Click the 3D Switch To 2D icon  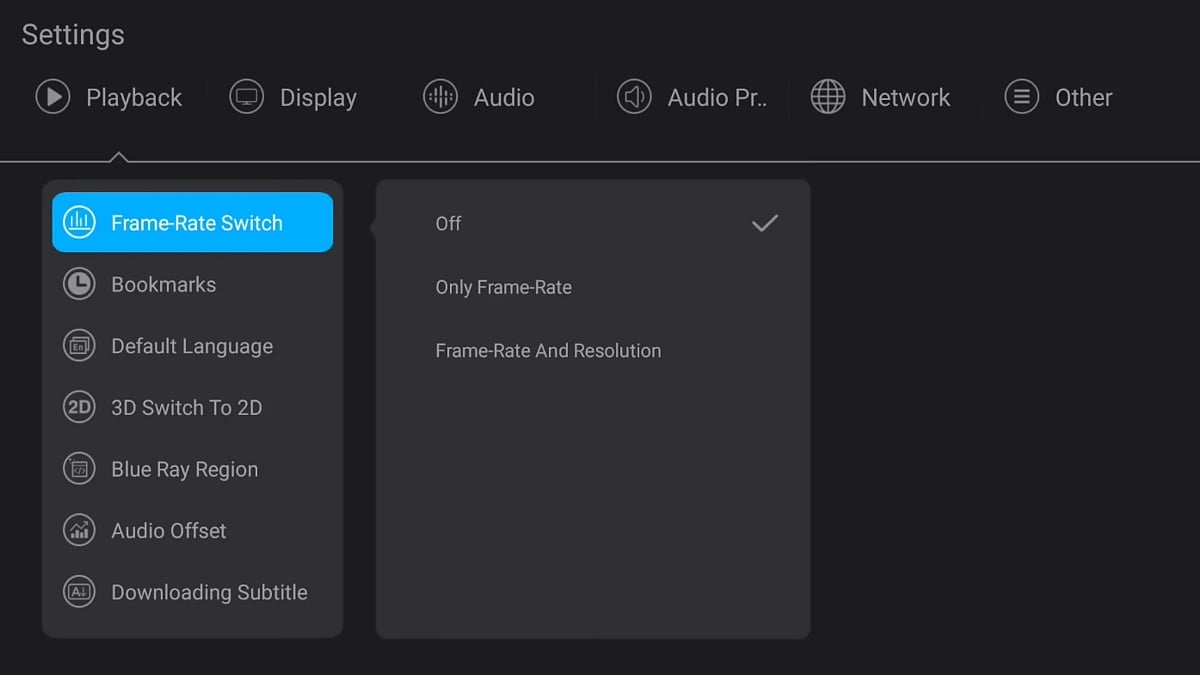point(79,407)
